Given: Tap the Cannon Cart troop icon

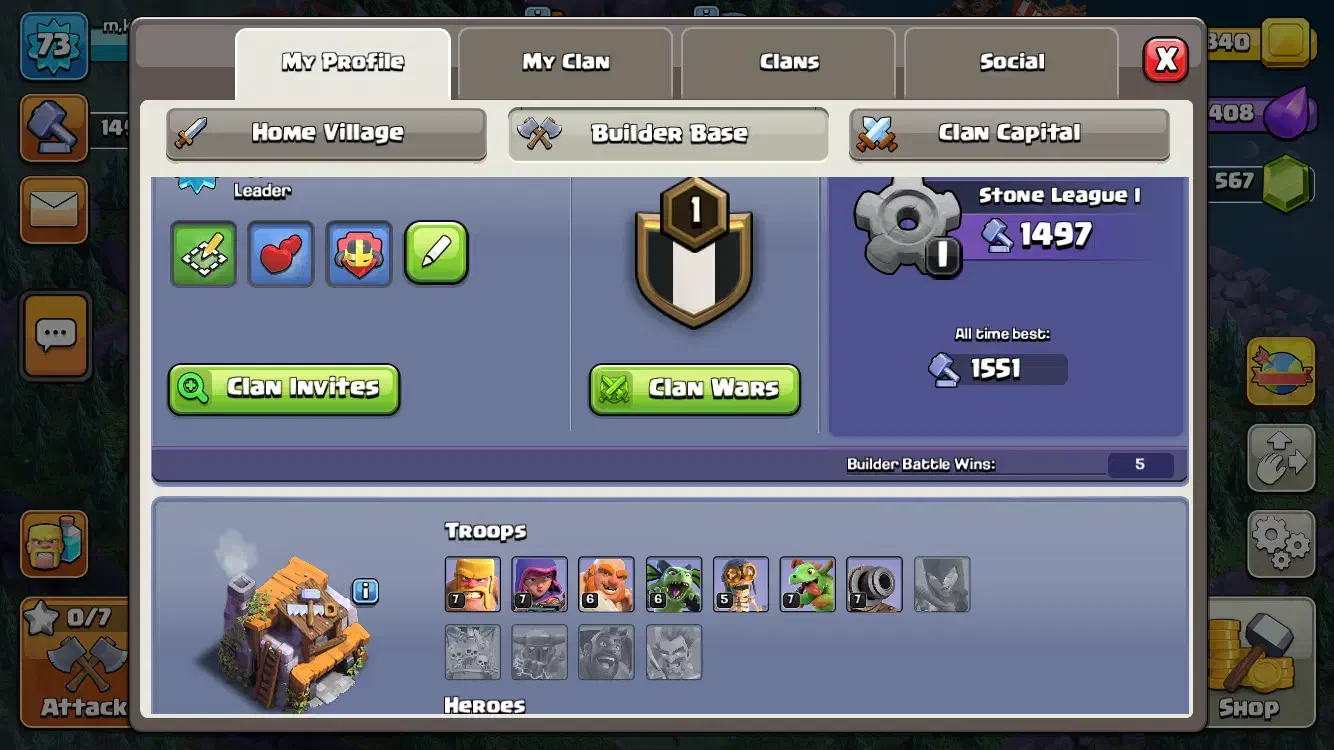Looking at the screenshot, I should pyautogui.click(x=874, y=584).
